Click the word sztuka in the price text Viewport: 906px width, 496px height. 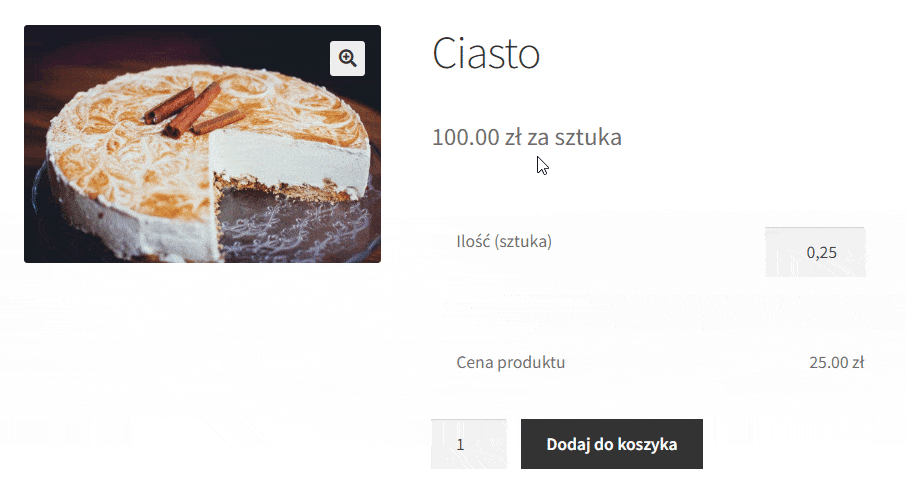tap(588, 138)
